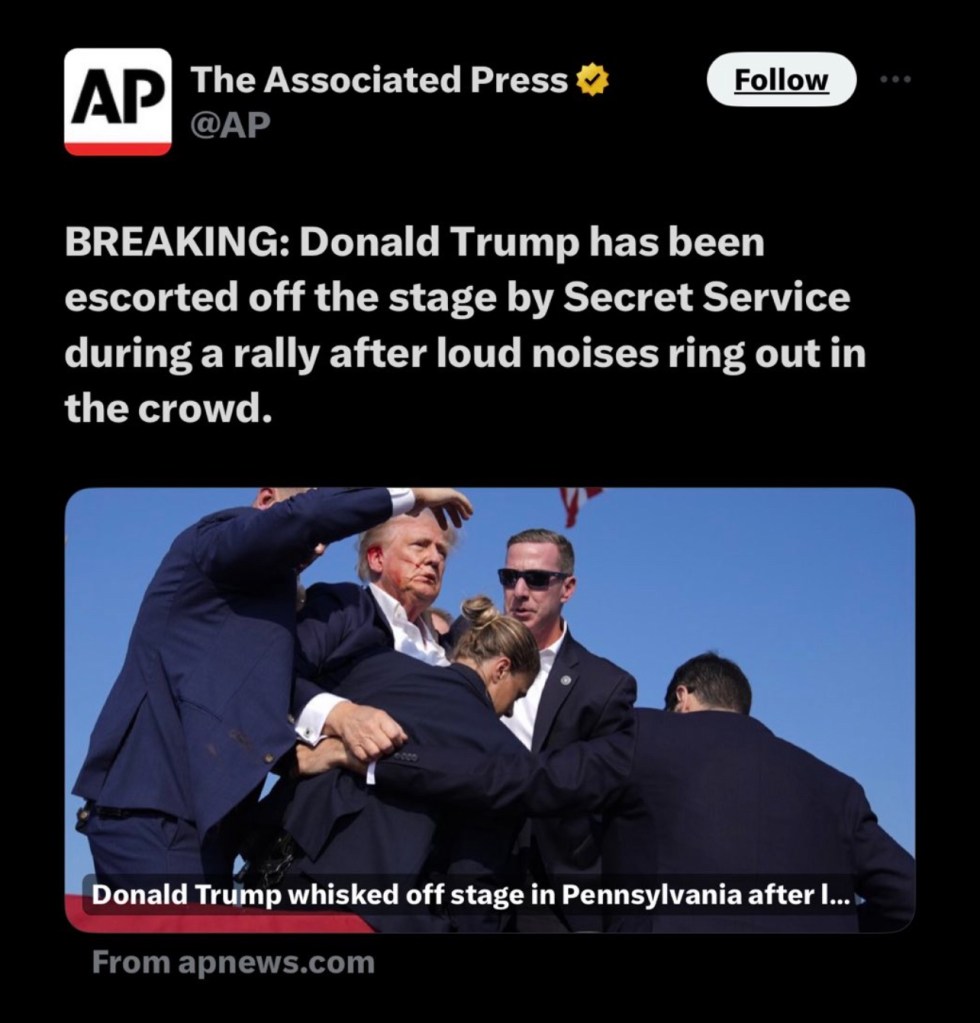This screenshot has height=1023, width=980.
Task: Open the three-dot more options menu
Action: pos(895,80)
